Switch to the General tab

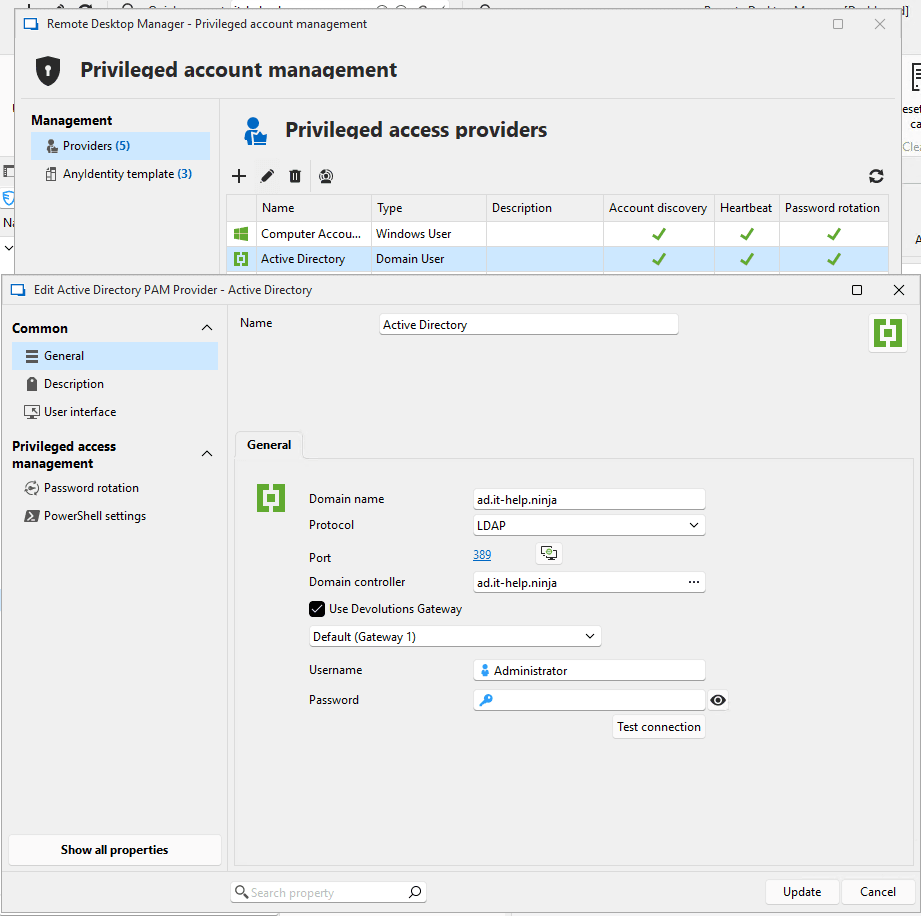click(x=269, y=445)
